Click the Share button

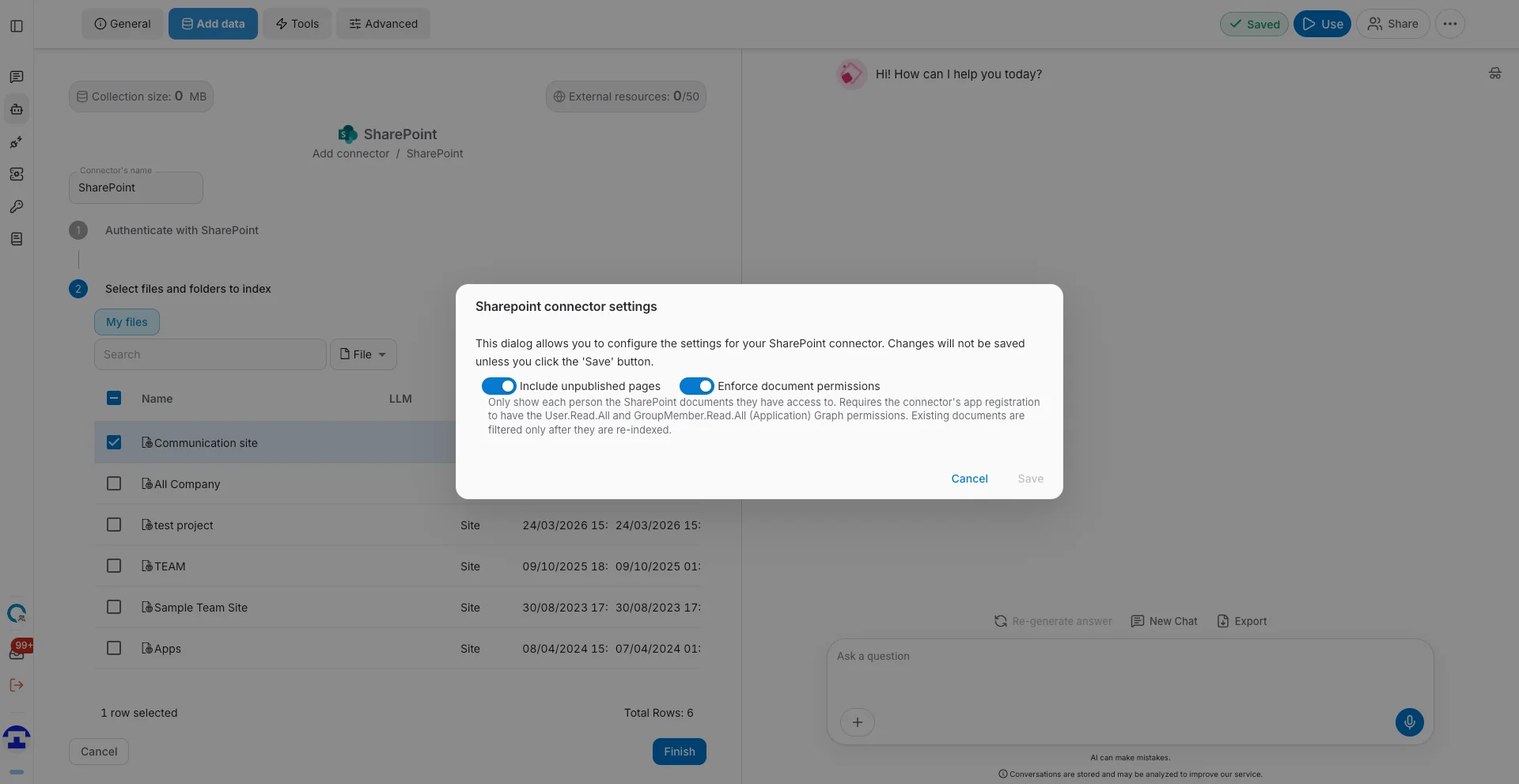(x=1392, y=24)
